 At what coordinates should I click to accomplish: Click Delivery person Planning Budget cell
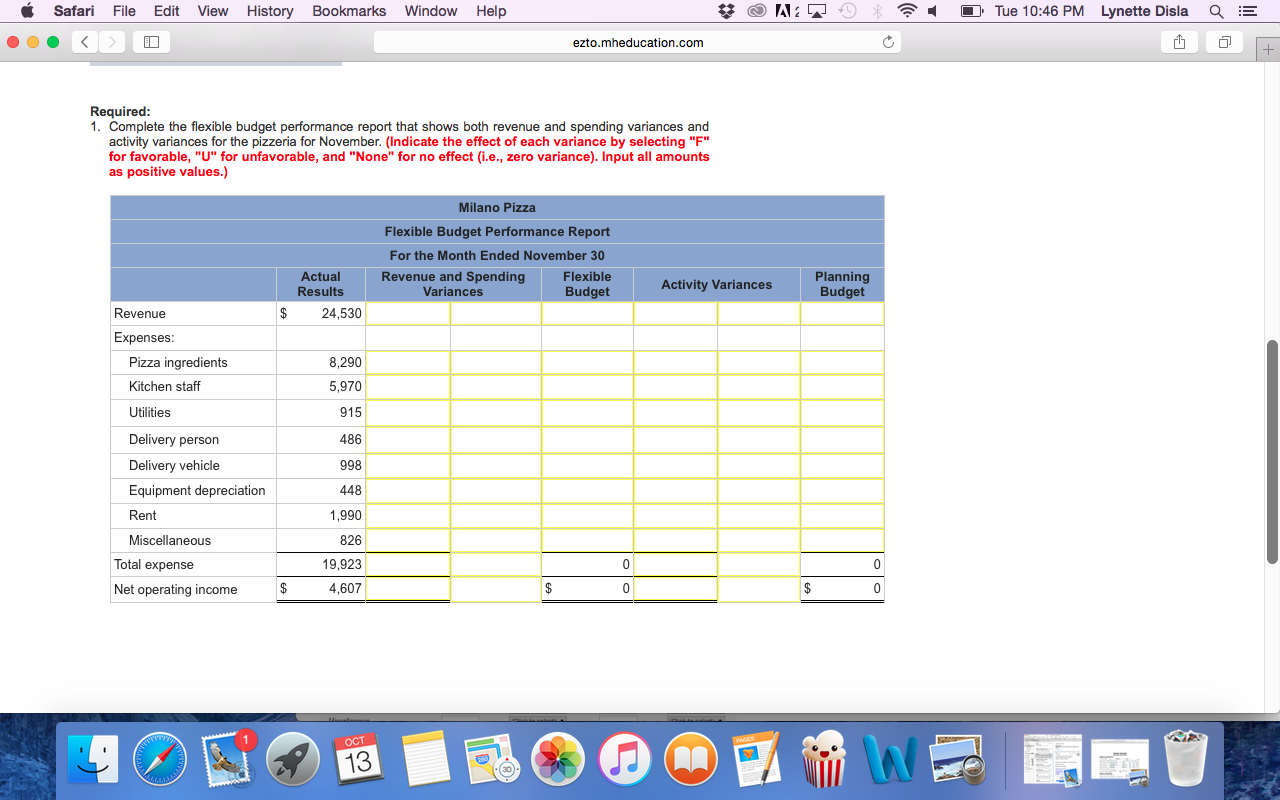[842, 439]
